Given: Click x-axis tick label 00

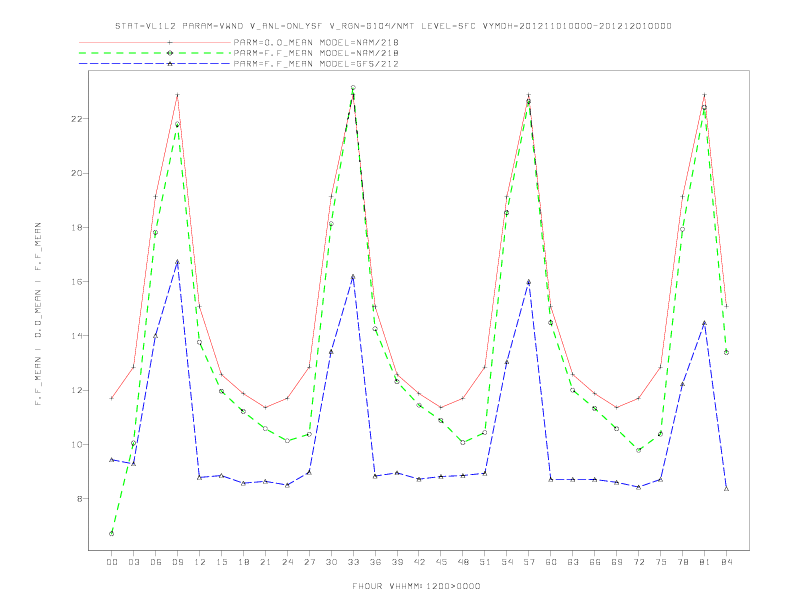Looking at the screenshot, I should 112,562.
